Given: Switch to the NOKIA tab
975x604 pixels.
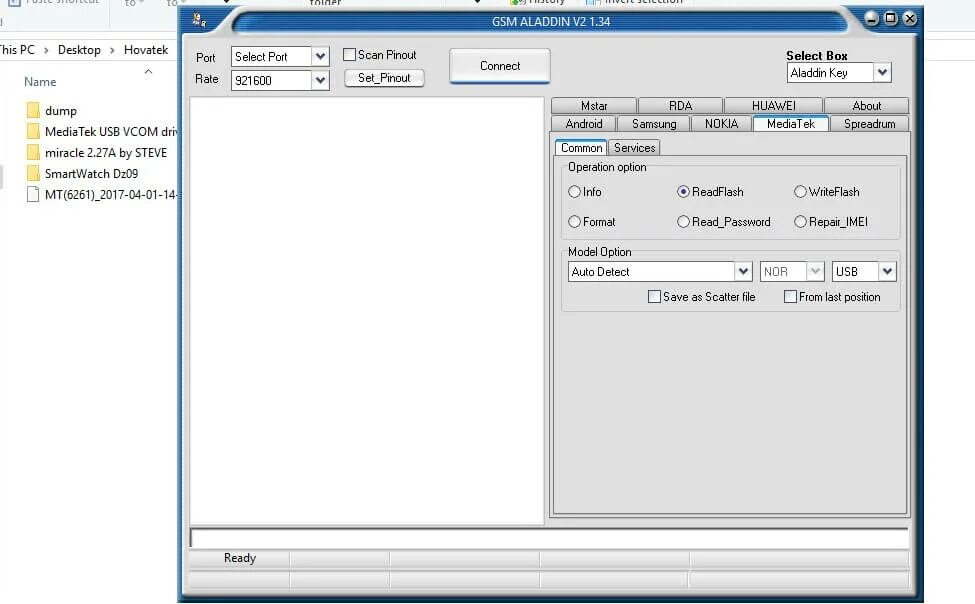Looking at the screenshot, I should click(x=721, y=124).
